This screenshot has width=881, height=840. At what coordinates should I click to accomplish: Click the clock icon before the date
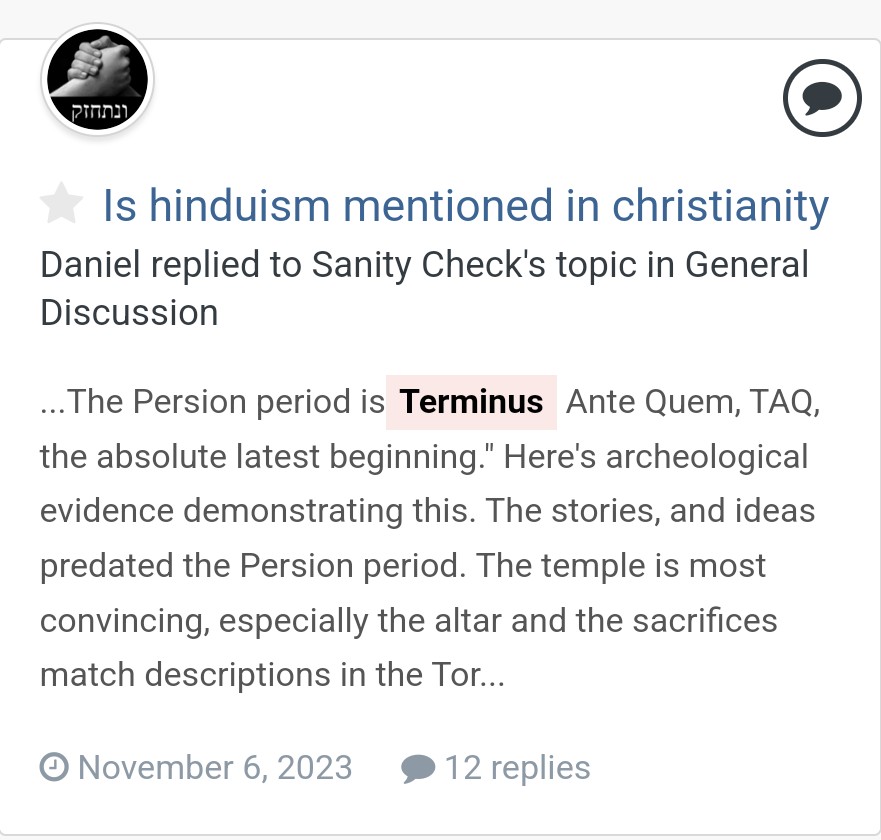pyautogui.click(x=55, y=767)
